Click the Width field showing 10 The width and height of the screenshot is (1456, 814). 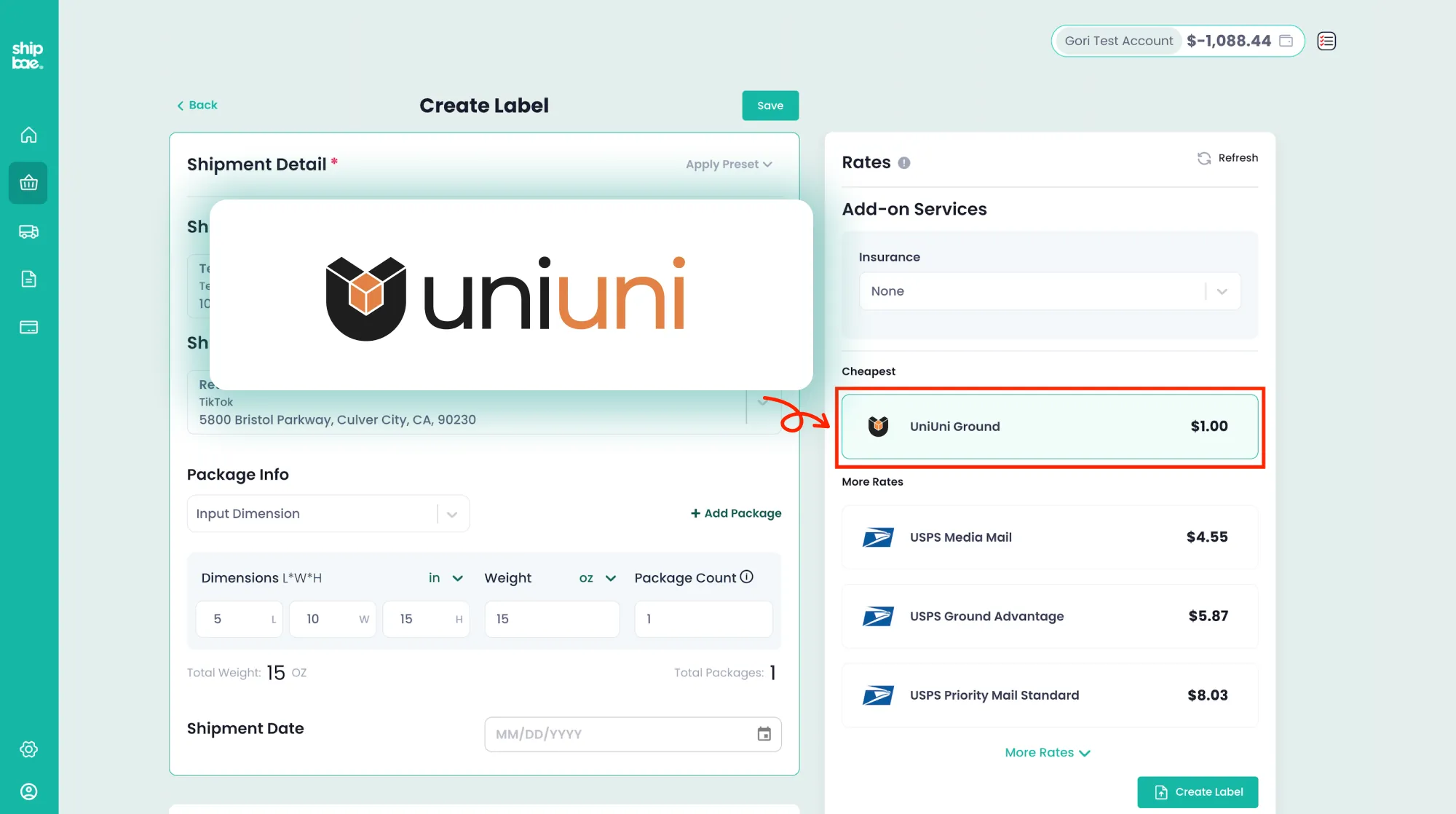click(x=333, y=619)
